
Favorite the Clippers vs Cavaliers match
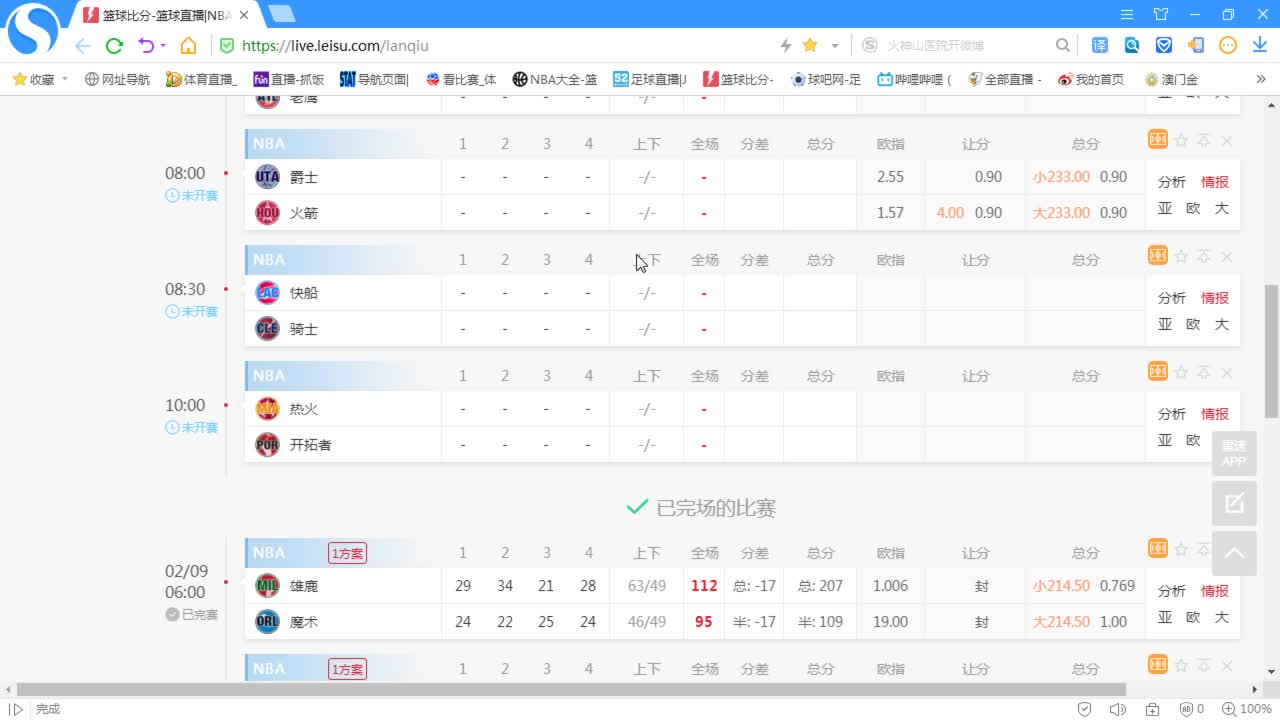click(x=1181, y=257)
